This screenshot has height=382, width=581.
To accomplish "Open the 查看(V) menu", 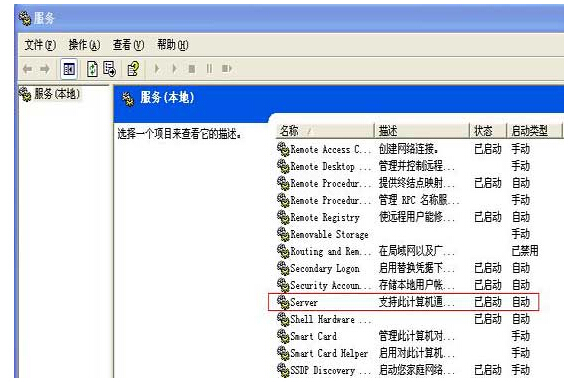I will (x=128, y=45).
